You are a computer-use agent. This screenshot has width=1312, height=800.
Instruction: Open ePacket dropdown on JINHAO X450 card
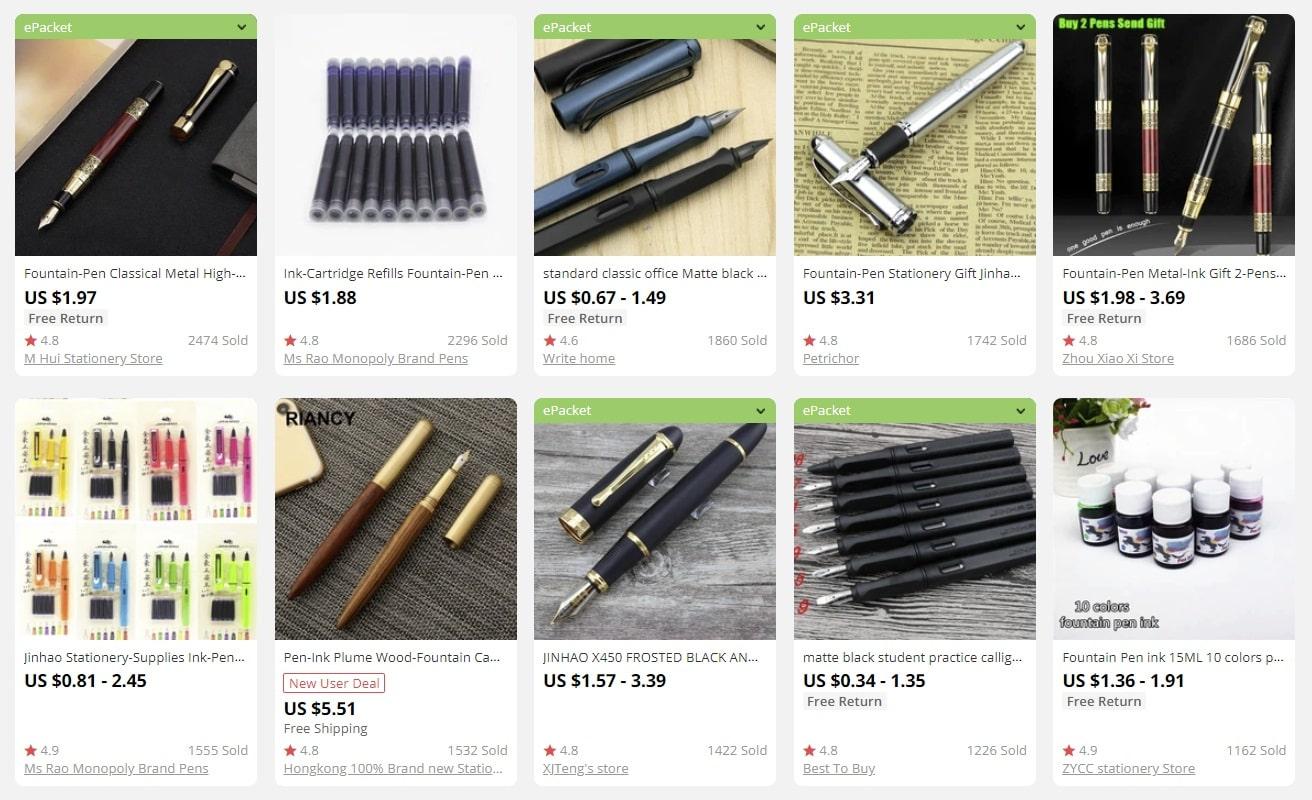761,410
